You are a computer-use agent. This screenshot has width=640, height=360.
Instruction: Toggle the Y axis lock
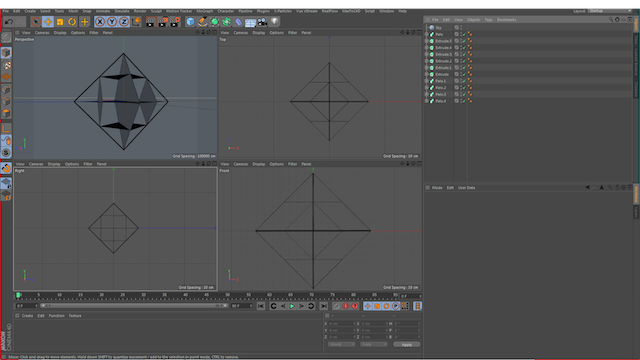click(x=112, y=22)
